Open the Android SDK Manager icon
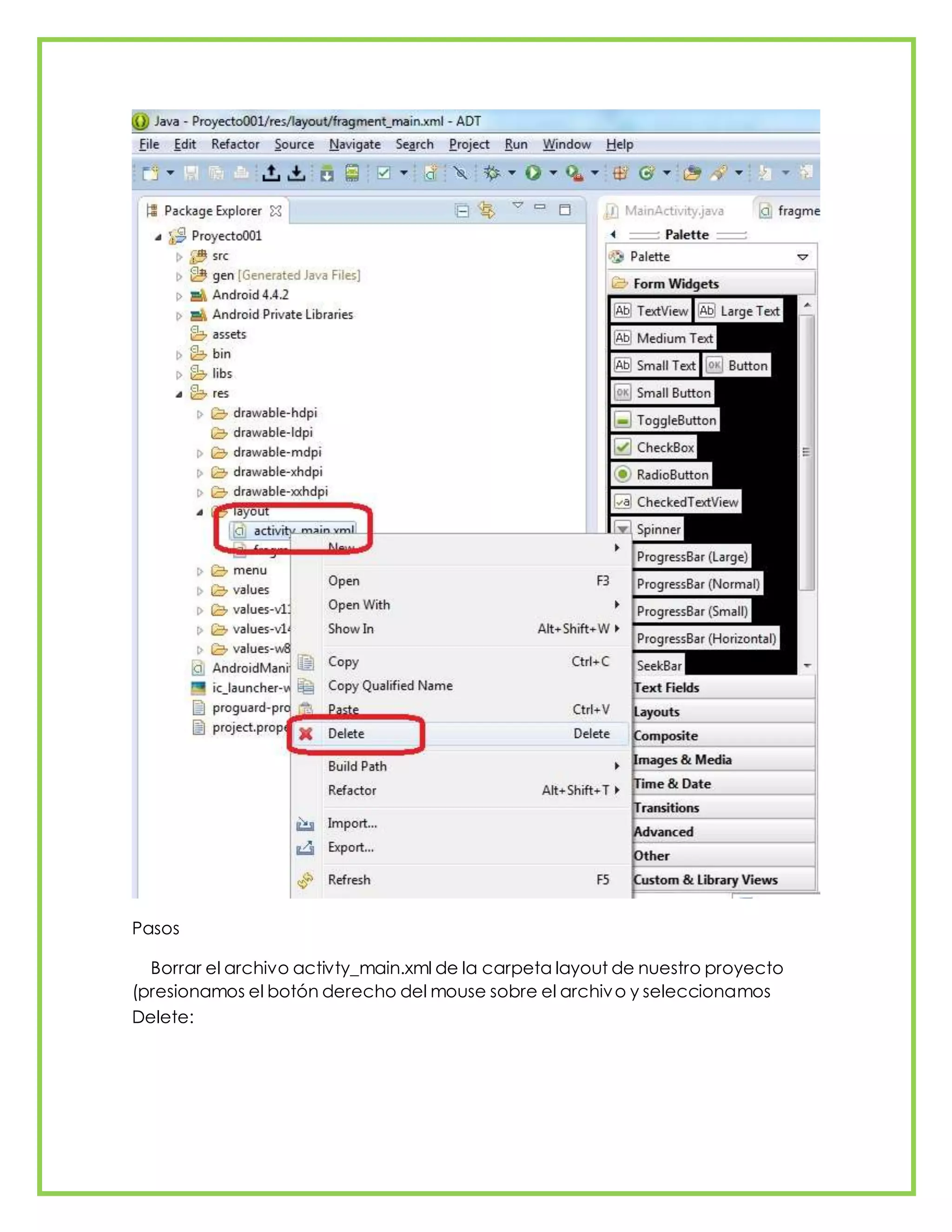Viewport: 952px width, 1232px height. tap(327, 172)
